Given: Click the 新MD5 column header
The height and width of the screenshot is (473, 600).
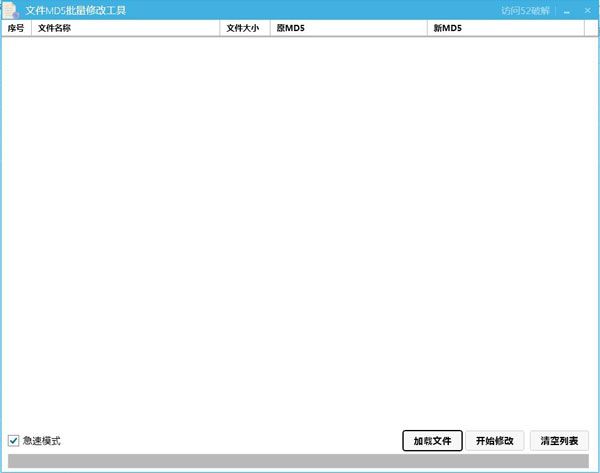Looking at the screenshot, I should [x=505, y=29].
